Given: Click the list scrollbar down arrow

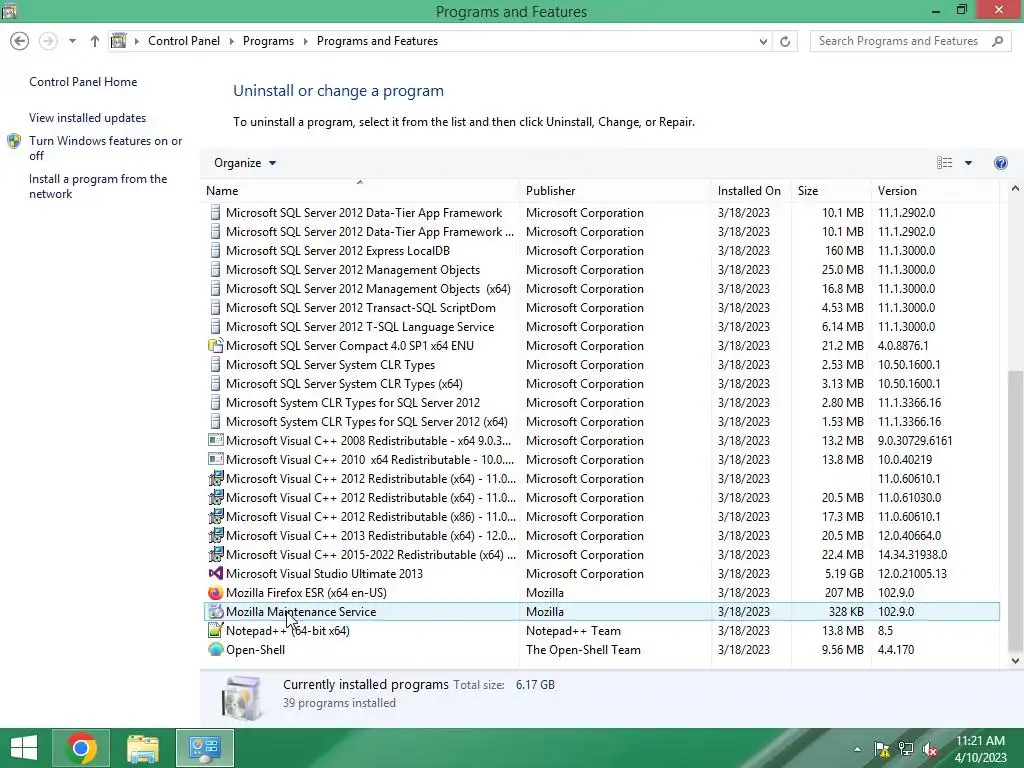Looking at the screenshot, I should click(1015, 661).
